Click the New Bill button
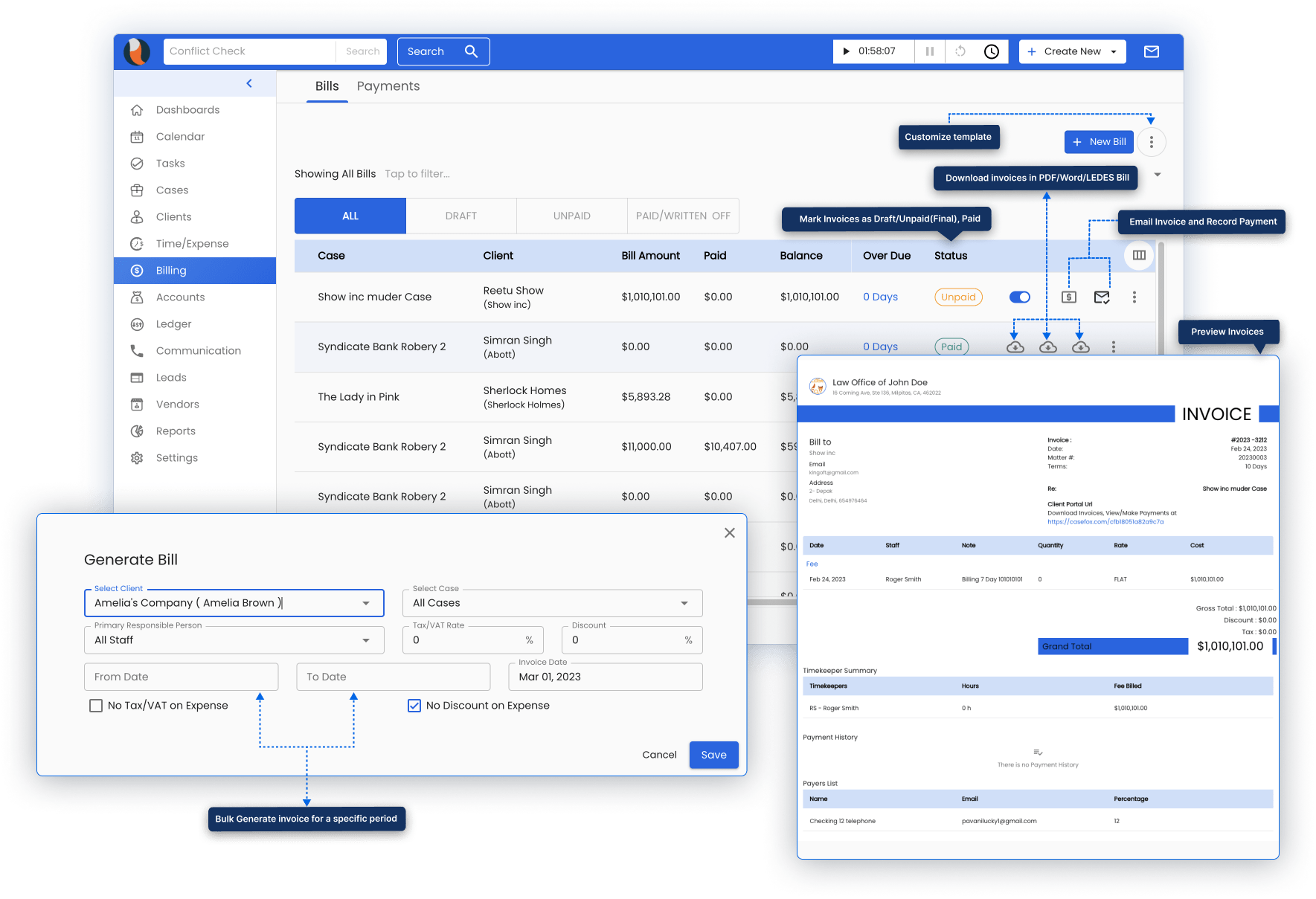 [x=1099, y=141]
